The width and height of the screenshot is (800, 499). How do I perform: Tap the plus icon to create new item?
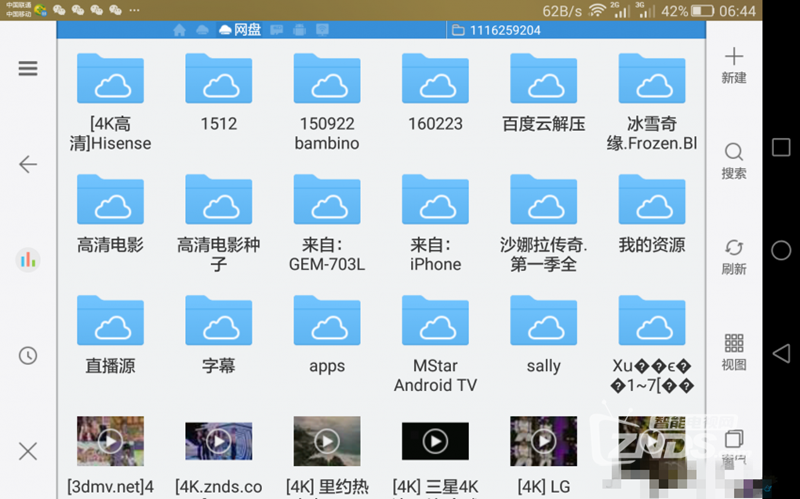(734, 64)
